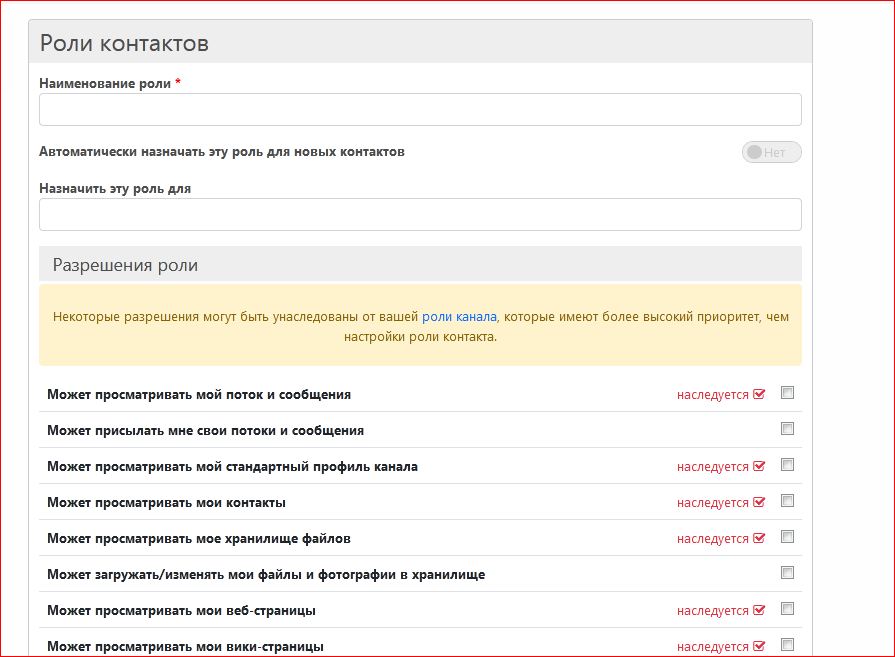Click the 'Разрешения роли' section header

[x=125, y=265]
